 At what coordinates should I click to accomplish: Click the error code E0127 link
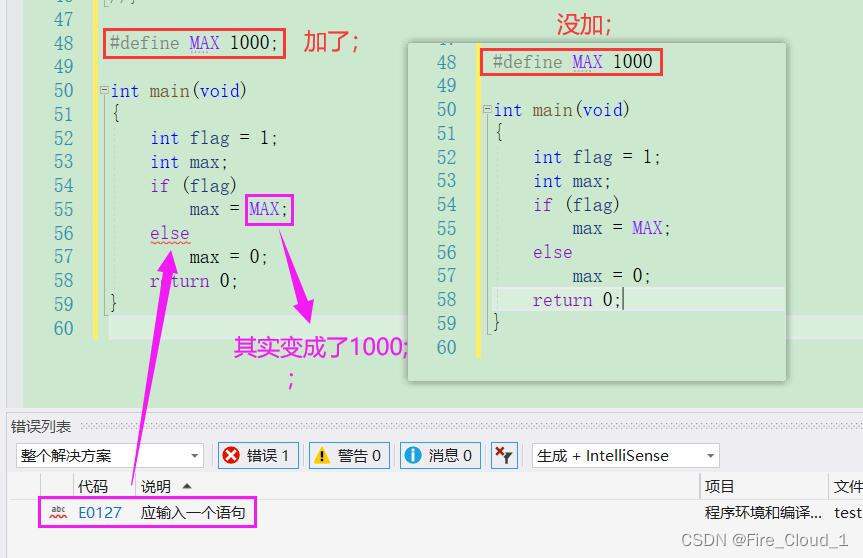click(100, 513)
